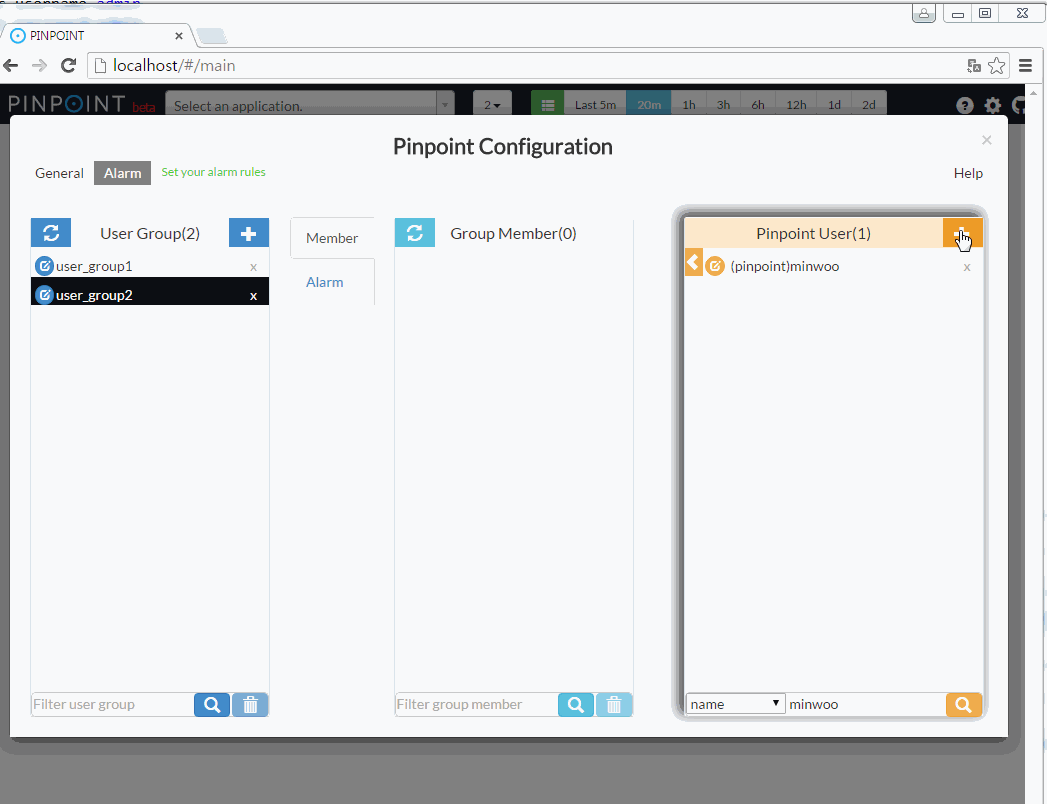Open the Help link
Screen dimensions: 1047x804
click(968, 173)
